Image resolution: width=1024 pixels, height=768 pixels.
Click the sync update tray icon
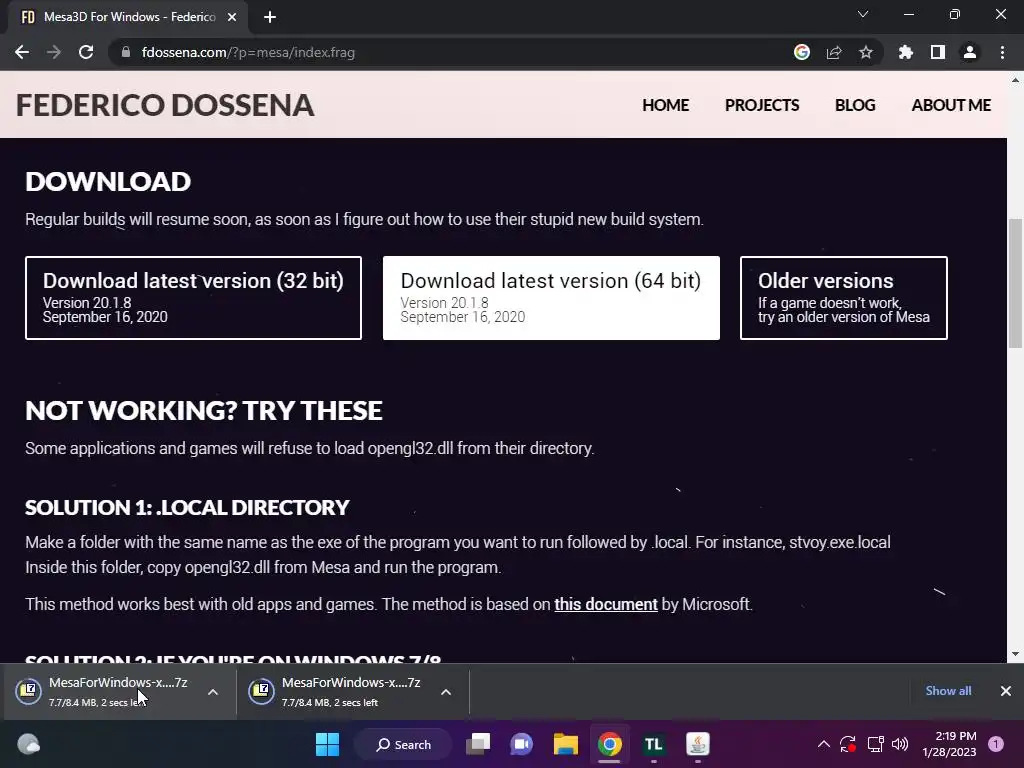(x=848, y=744)
